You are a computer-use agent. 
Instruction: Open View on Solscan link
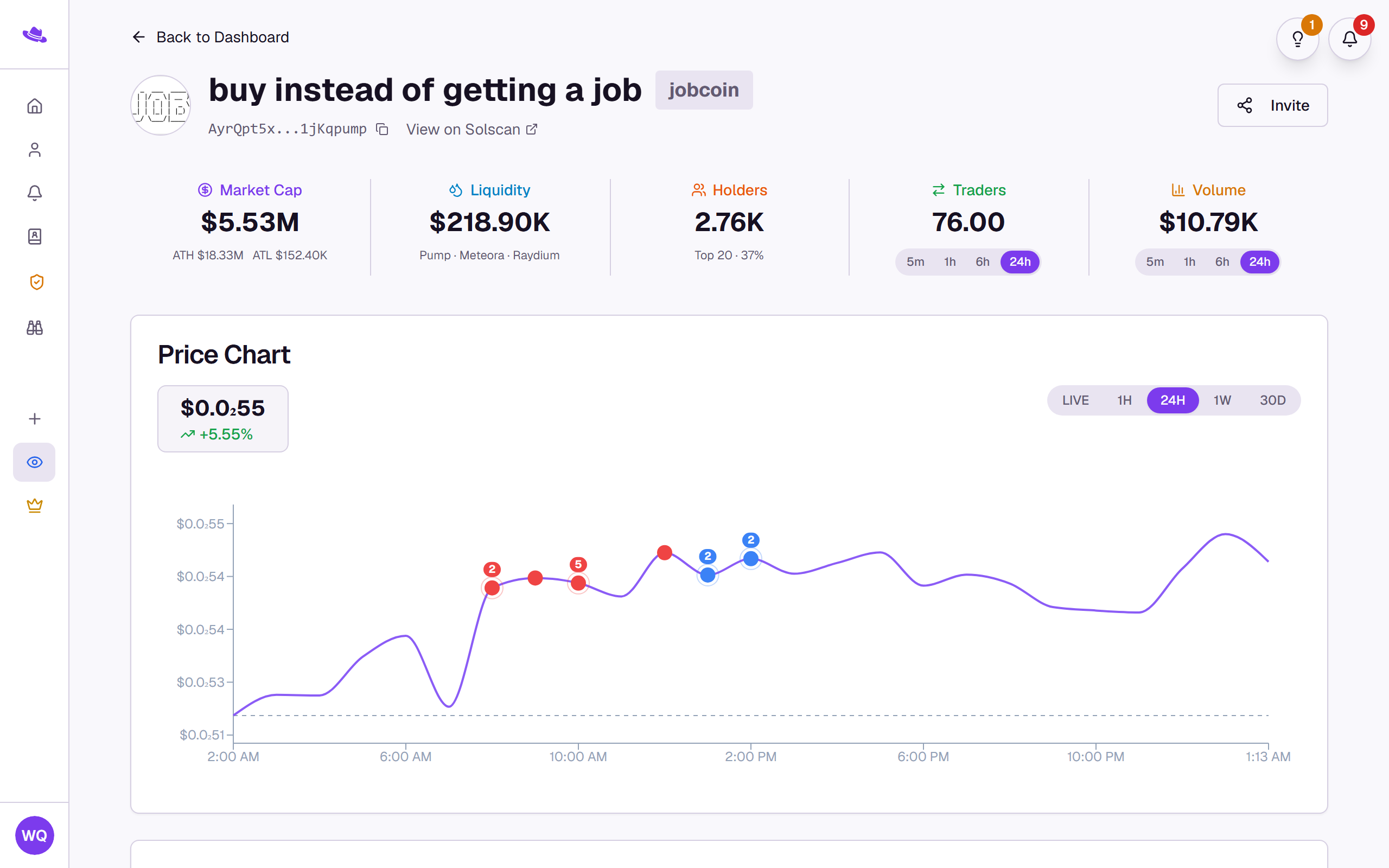tap(472, 129)
